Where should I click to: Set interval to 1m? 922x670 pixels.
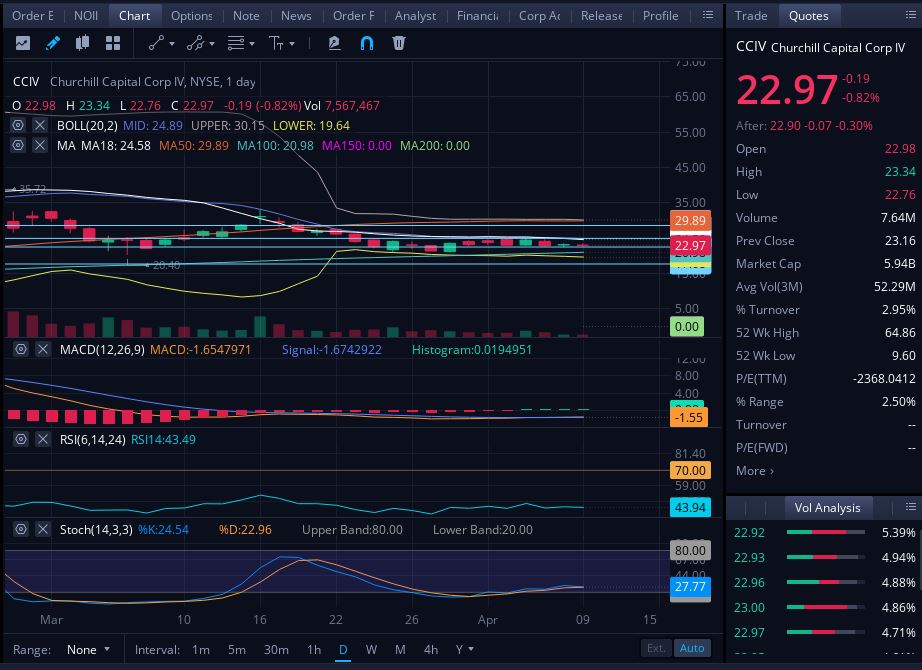(x=201, y=649)
